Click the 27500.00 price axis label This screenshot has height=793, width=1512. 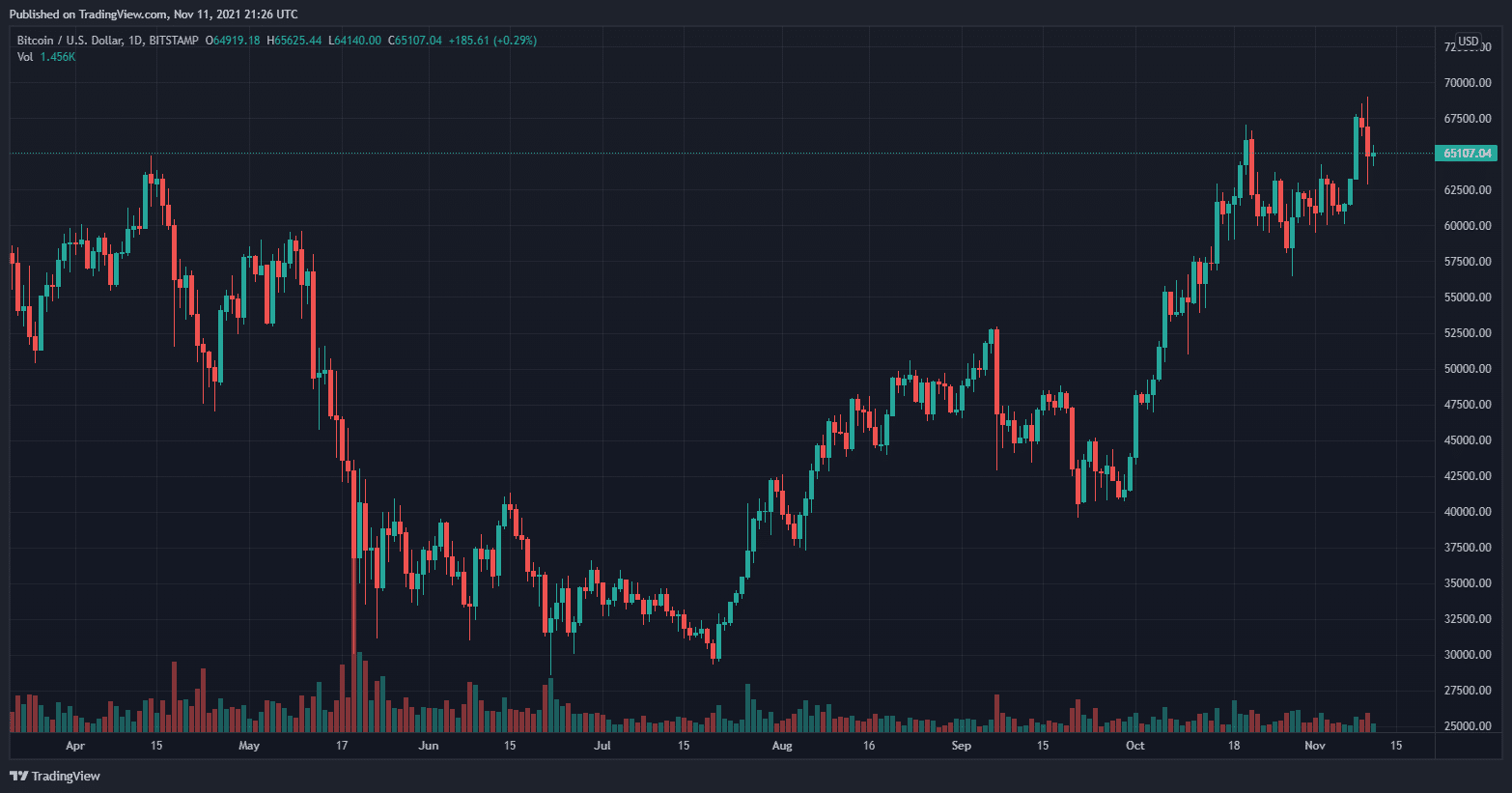click(x=1468, y=691)
